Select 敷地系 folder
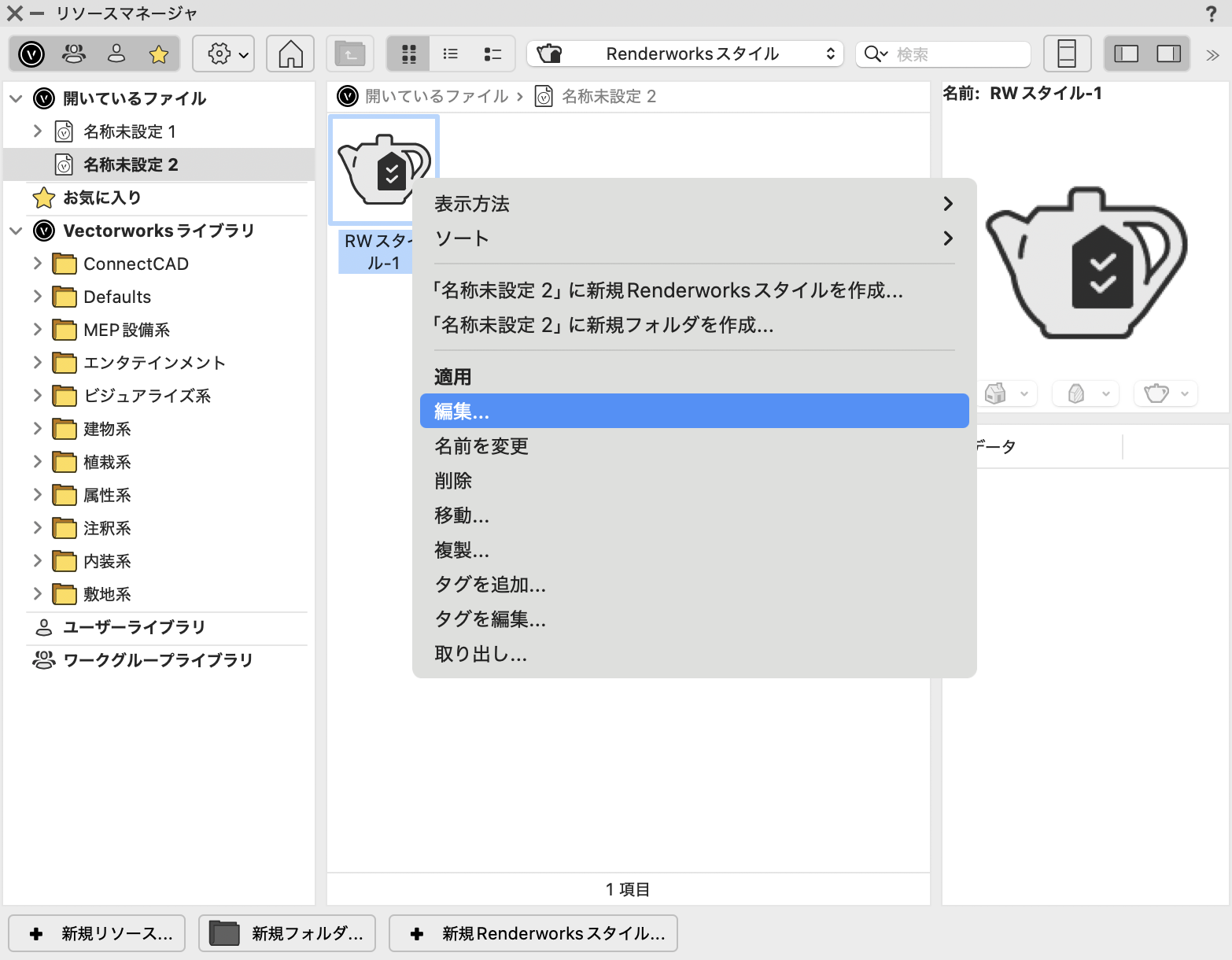The height and width of the screenshot is (960, 1232). pos(107,594)
